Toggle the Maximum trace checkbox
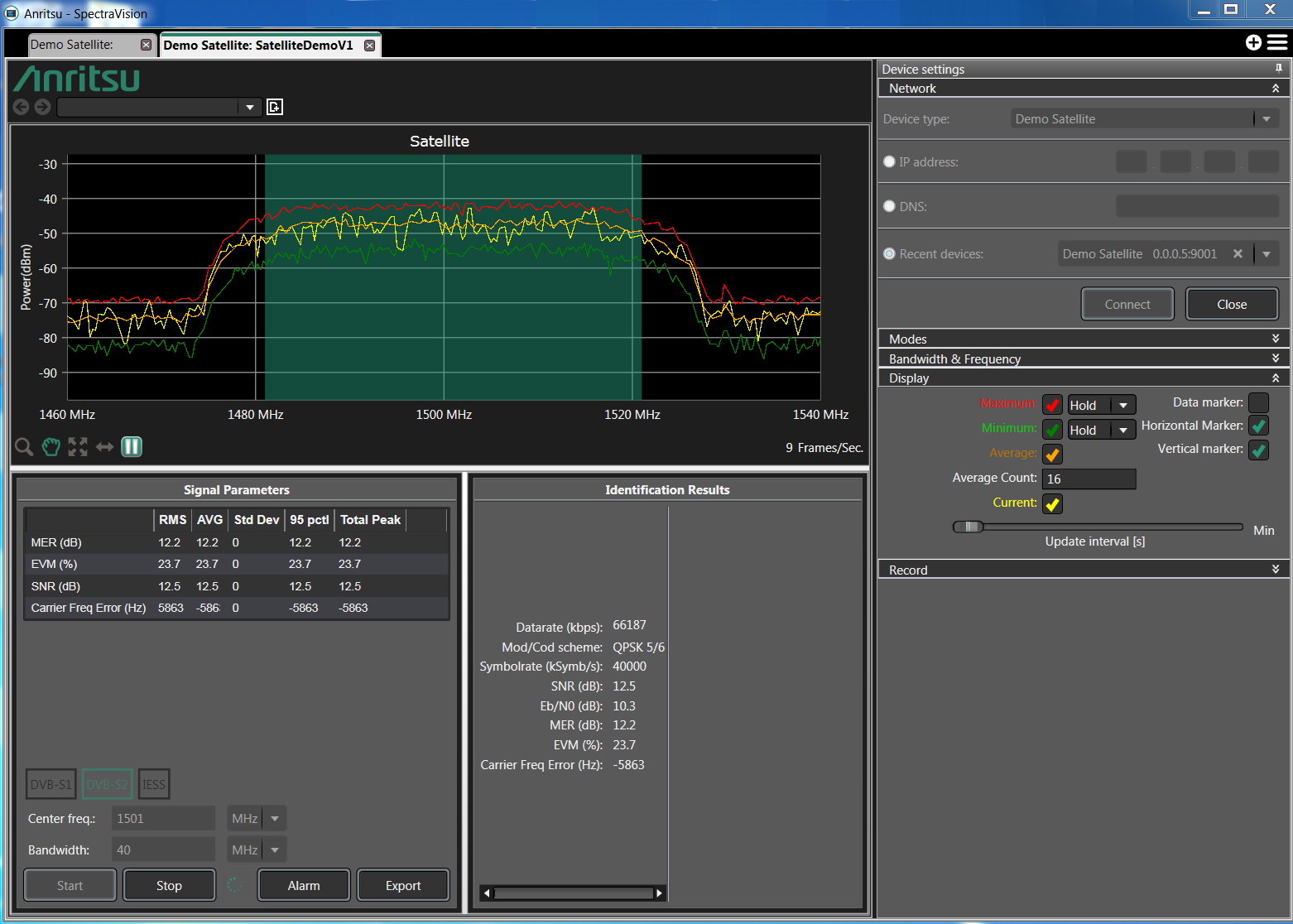Screen dimensions: 1293x924 (1052, 405)
